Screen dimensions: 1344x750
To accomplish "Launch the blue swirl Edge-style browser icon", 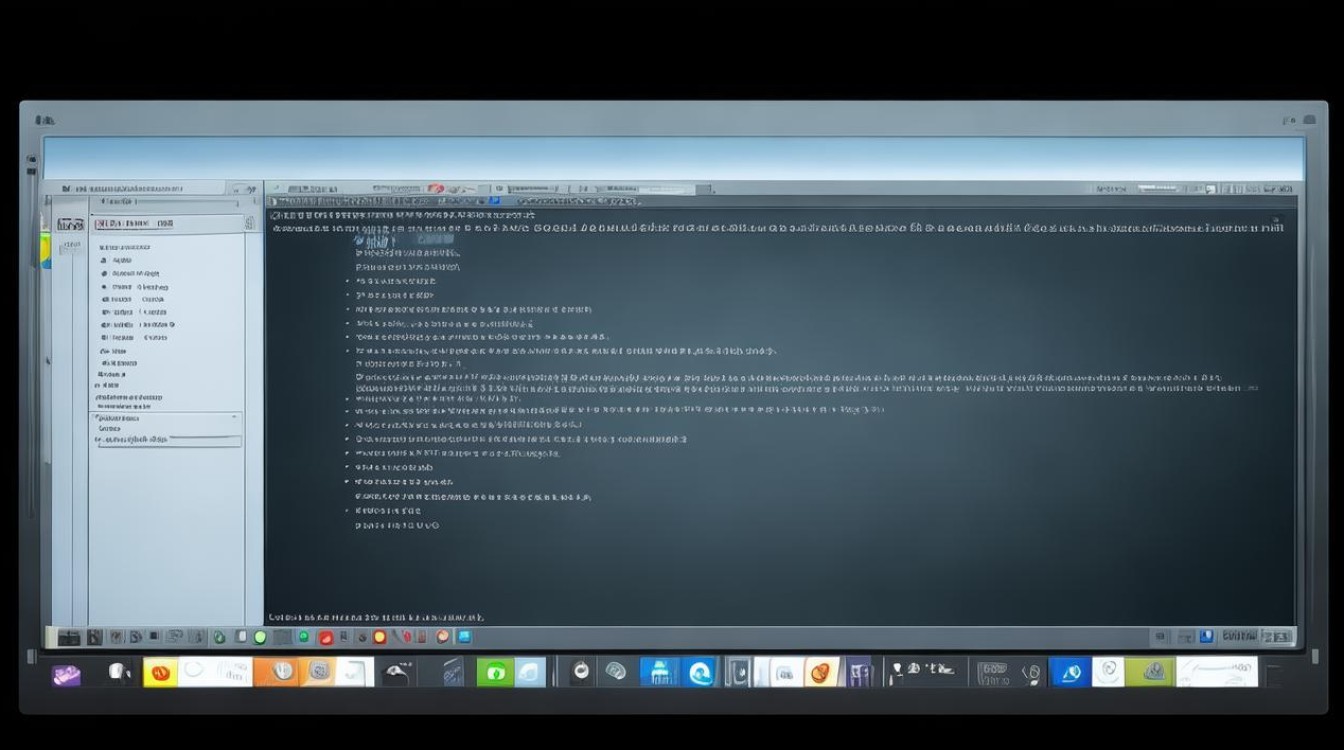I will 700,672.
